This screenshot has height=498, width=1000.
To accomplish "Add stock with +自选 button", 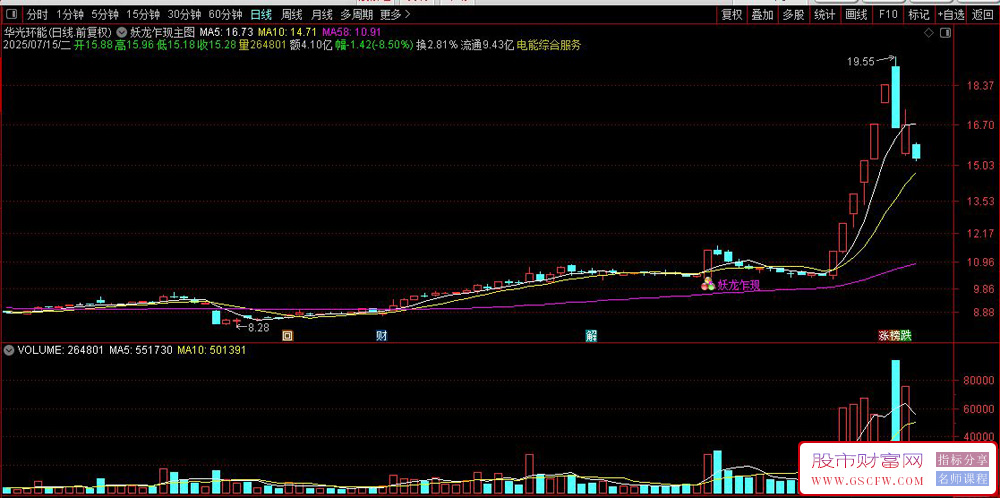I will [951, 14].
